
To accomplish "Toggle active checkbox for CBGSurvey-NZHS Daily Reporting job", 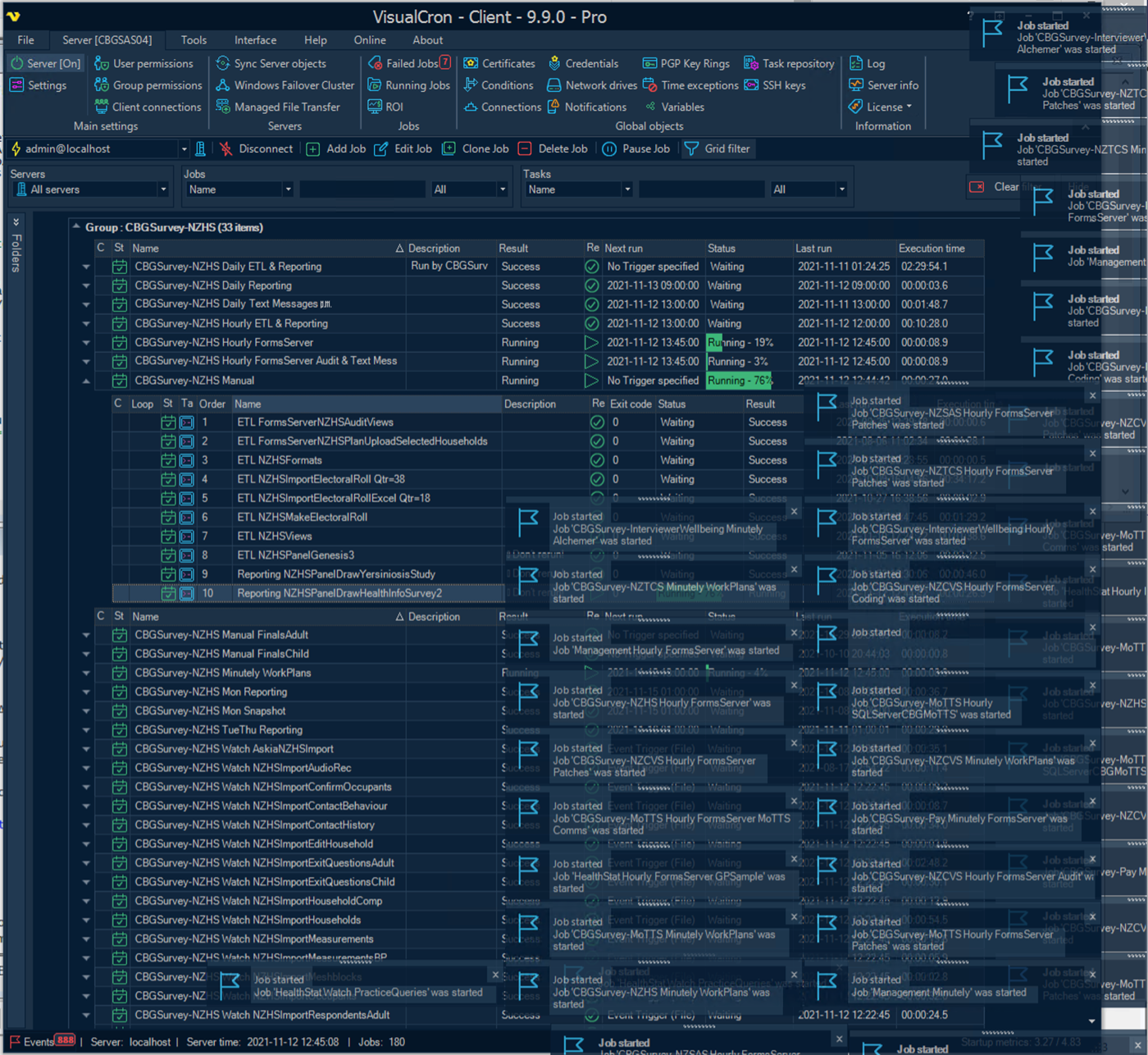I will [120, 285].
